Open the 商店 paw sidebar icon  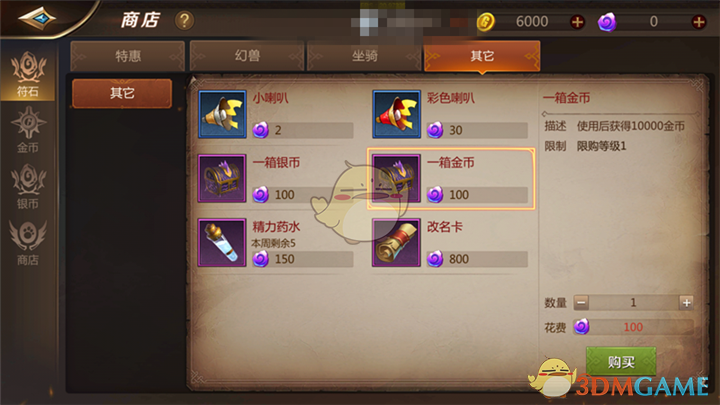(28, 243)
